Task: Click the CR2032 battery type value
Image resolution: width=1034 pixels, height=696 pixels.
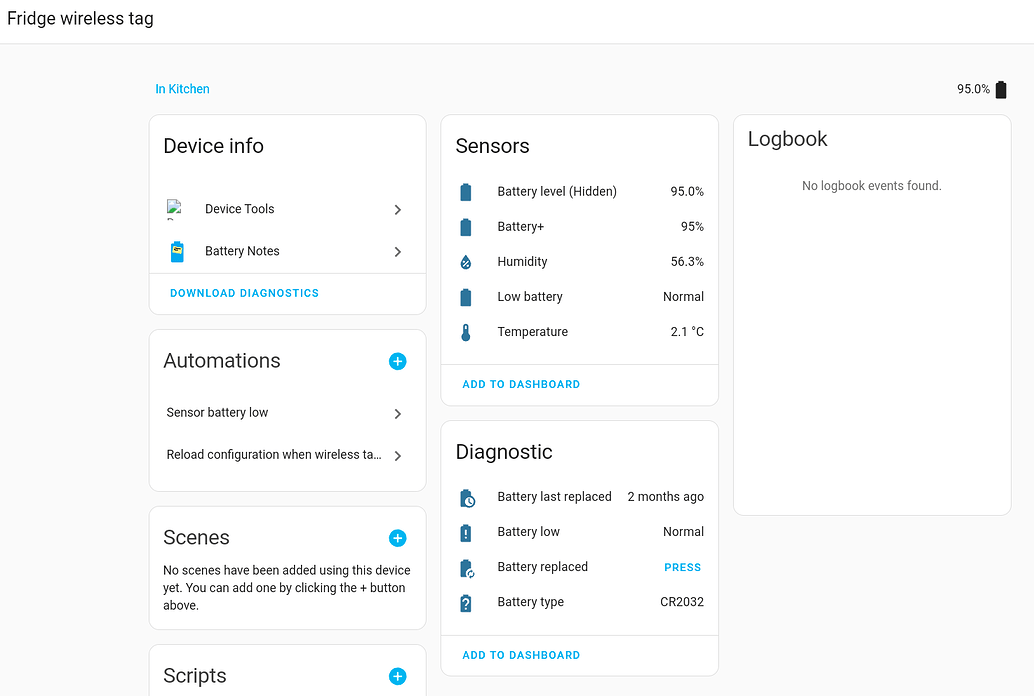Action: (x=682, y=602)
